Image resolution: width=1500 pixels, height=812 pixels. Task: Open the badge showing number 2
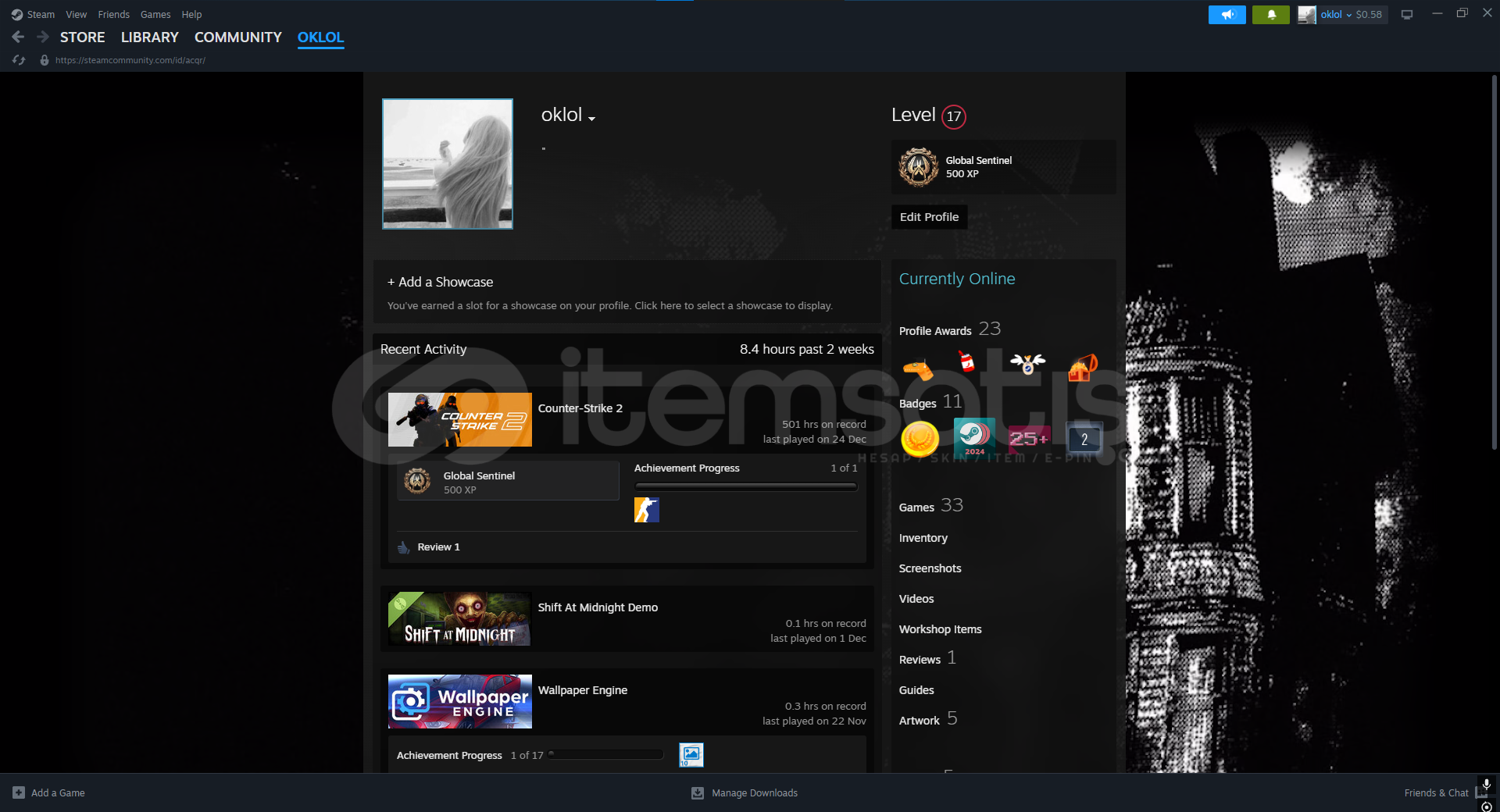[1084, 439]
